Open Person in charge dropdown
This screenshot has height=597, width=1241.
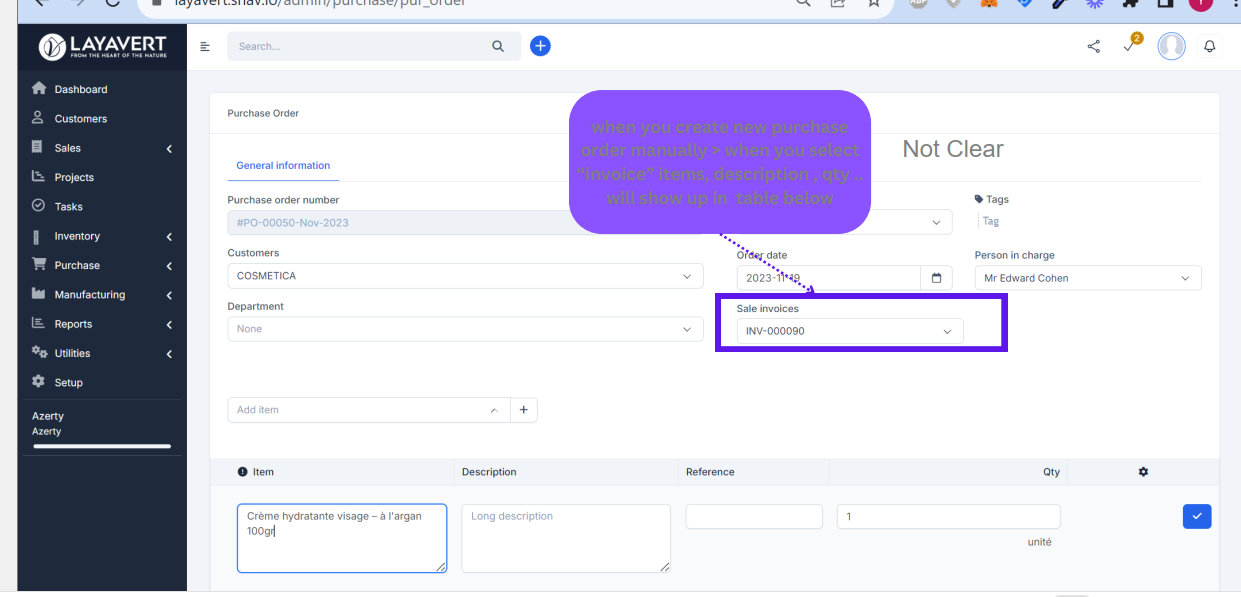1087,278
